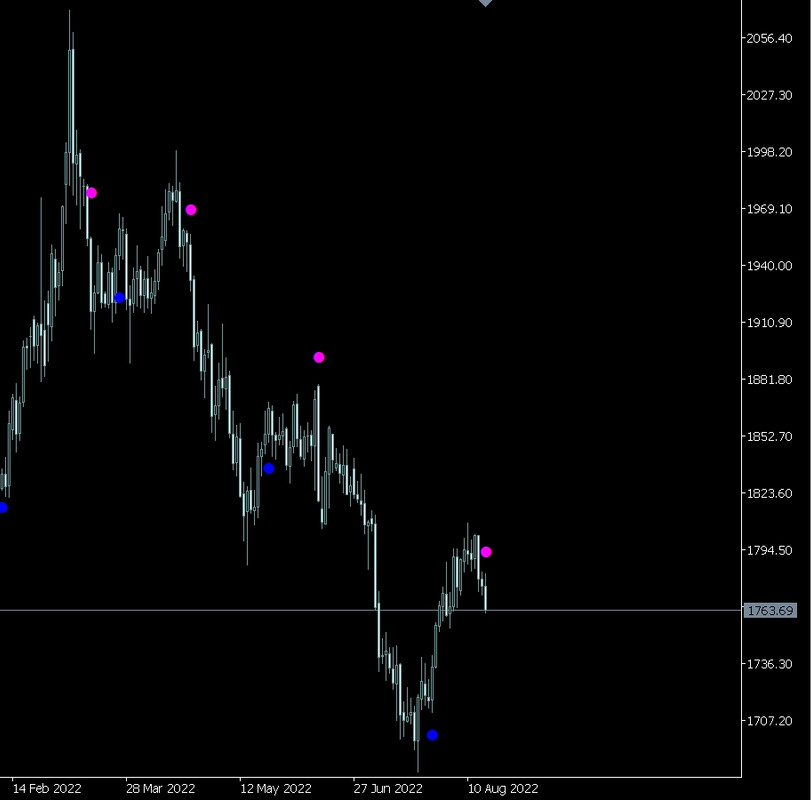812x800 pixels.
Task: Click the 1910.90 price scale label
Action: click(x=769, y=323)
